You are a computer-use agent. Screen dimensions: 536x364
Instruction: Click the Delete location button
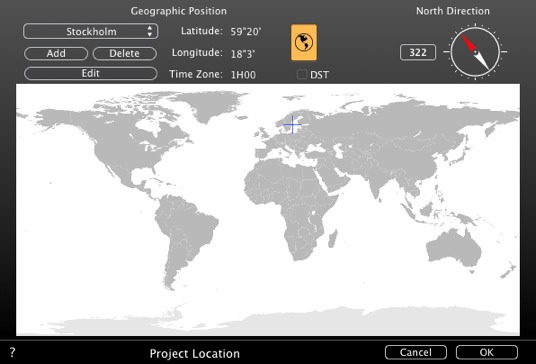(125, 54)
